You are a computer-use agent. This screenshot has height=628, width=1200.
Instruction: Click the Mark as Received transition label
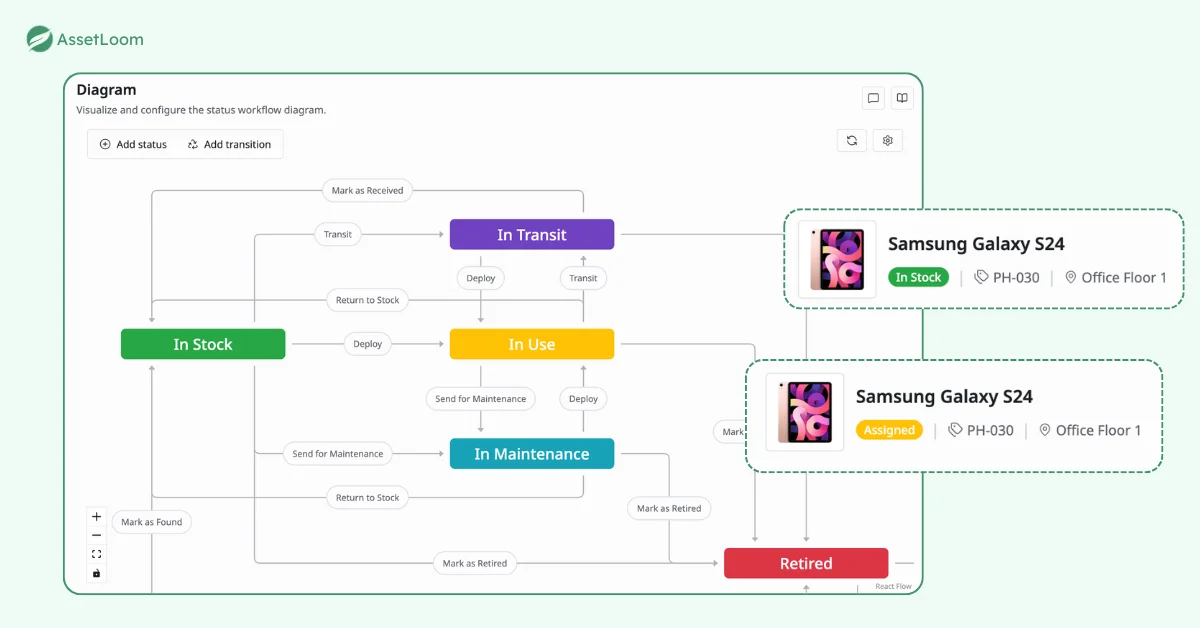(367, 190)
